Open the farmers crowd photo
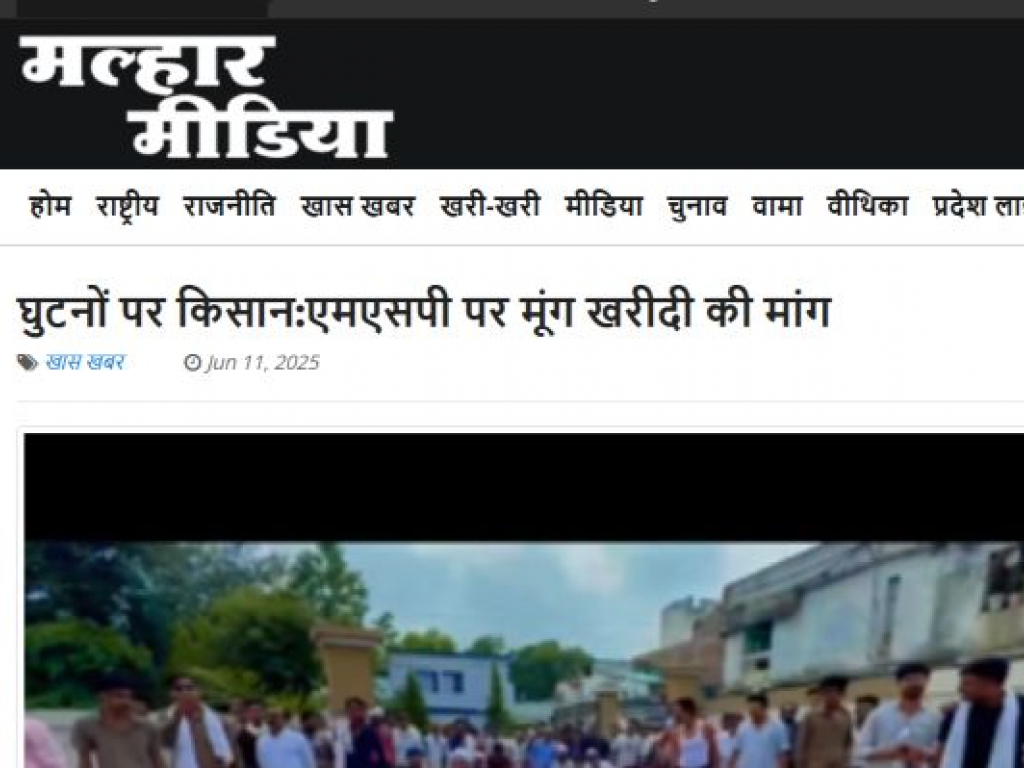1024x768 pixels. pos(524,655)
